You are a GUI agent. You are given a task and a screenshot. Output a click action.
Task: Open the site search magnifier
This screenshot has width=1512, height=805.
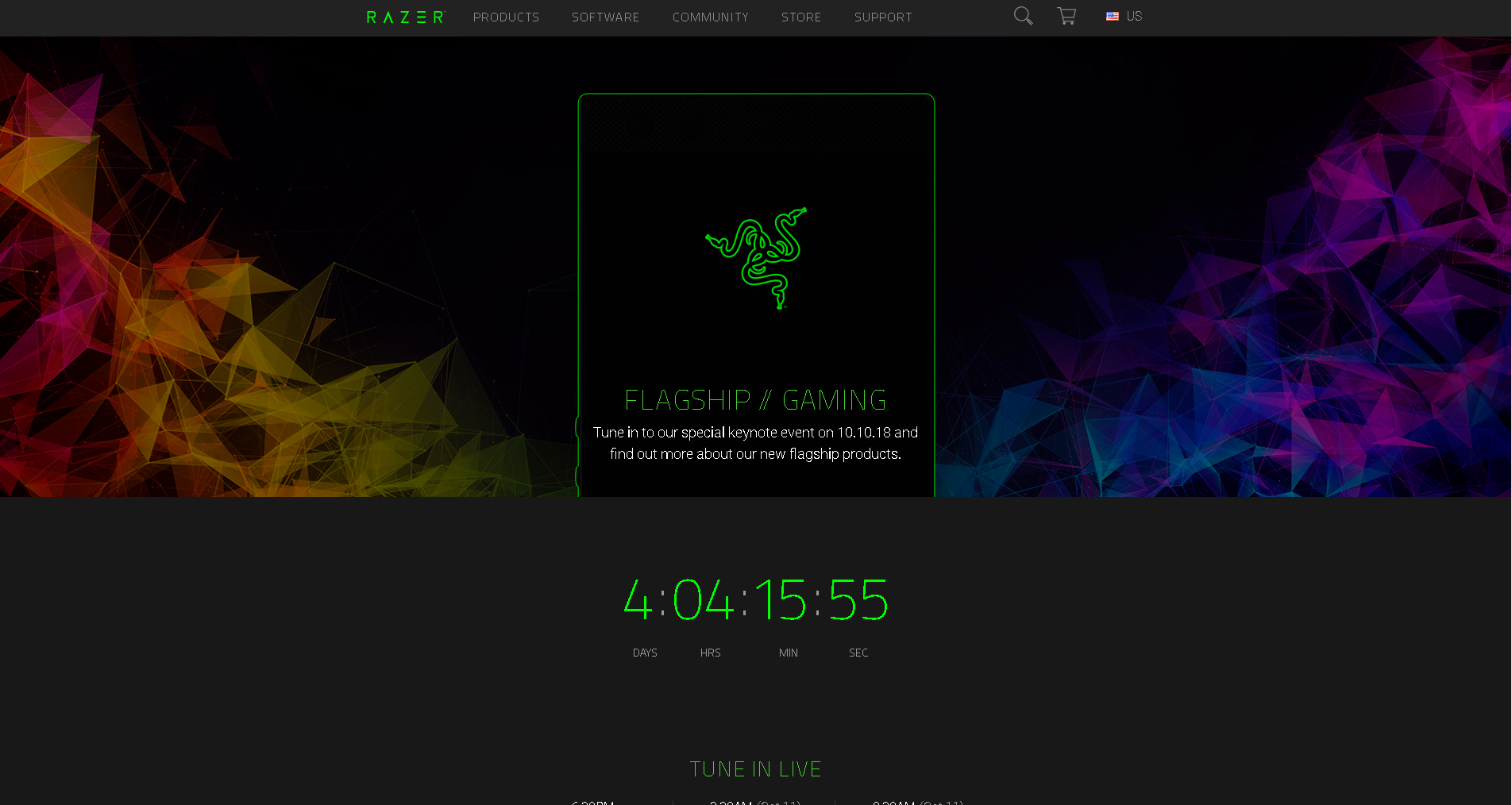pos(1023,16)
